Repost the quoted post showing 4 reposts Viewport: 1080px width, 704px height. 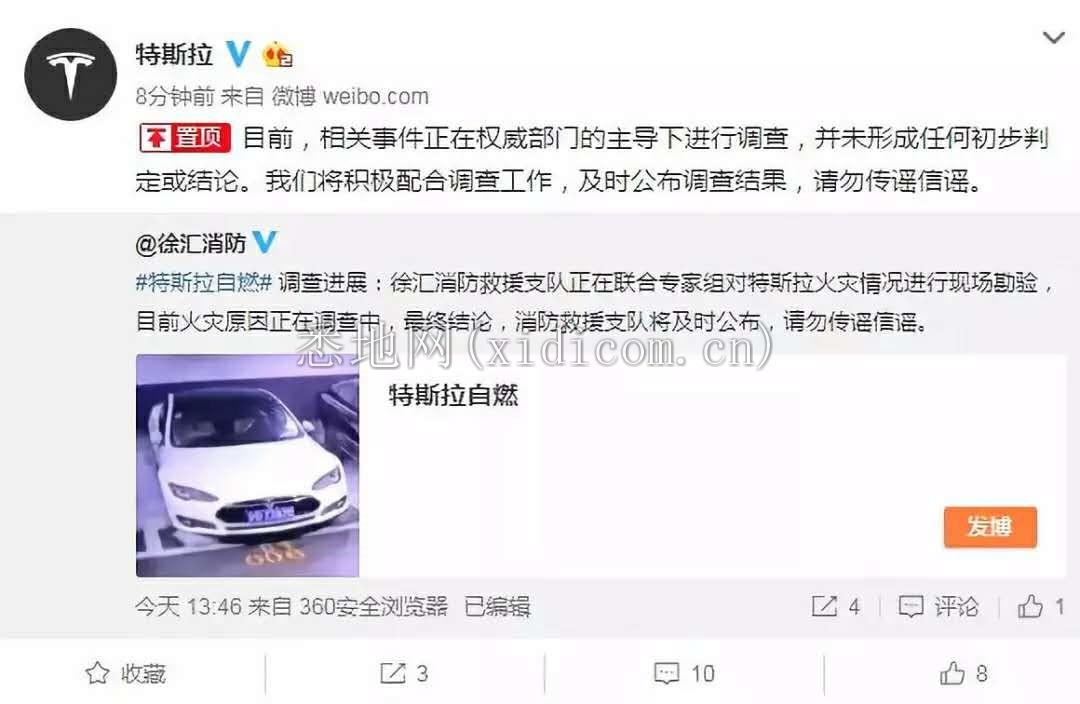[835, 606]
